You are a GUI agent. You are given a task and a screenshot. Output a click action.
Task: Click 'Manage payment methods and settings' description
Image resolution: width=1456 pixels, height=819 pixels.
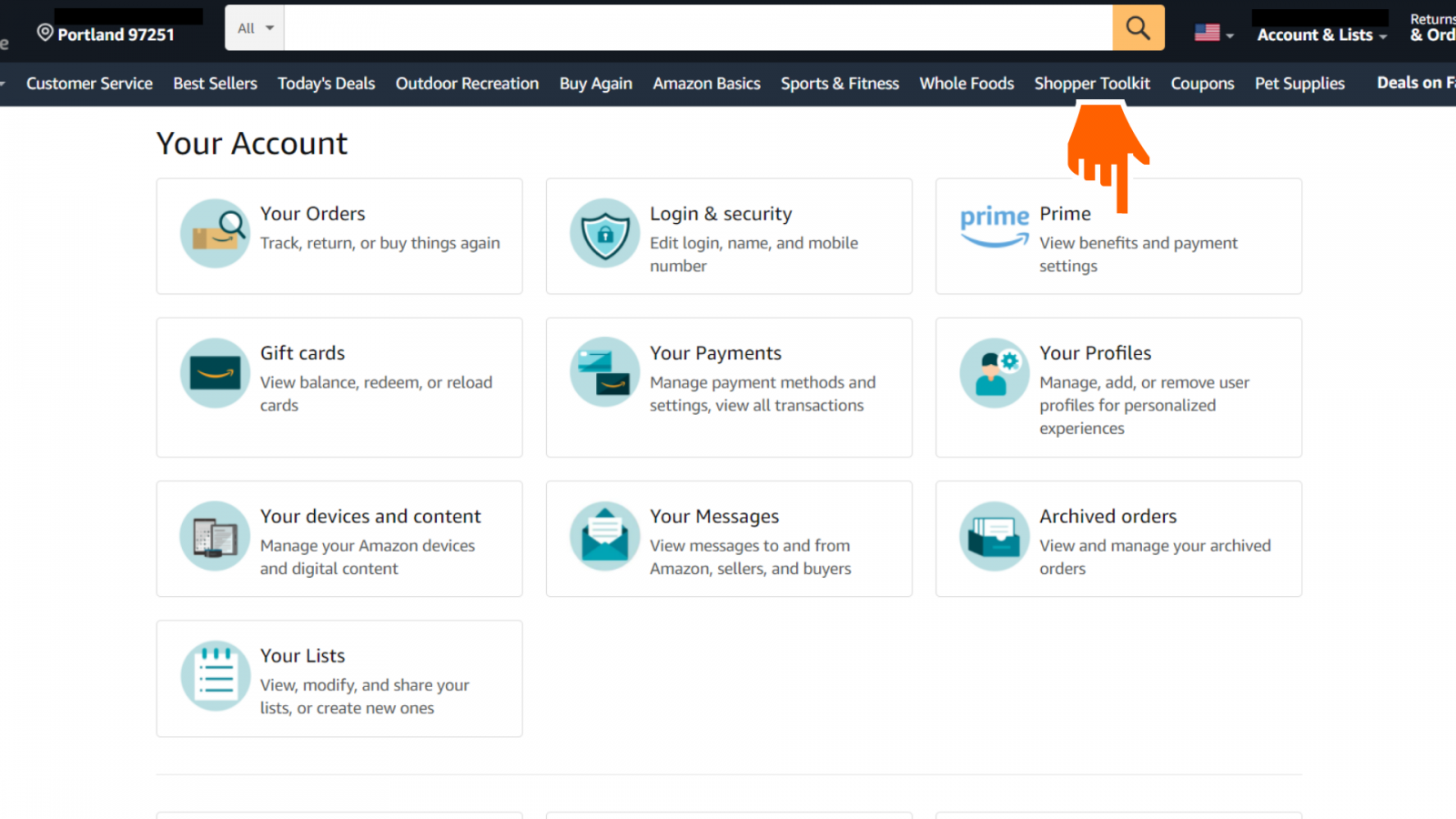[x=763, y=393]
